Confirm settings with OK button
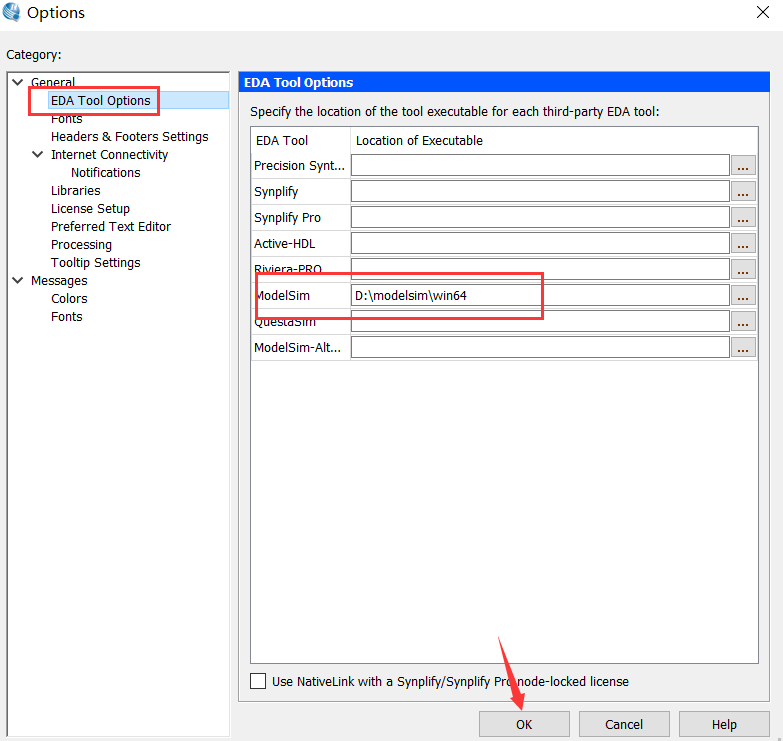Viewport: 783px width, 741px height. [524, 724]
